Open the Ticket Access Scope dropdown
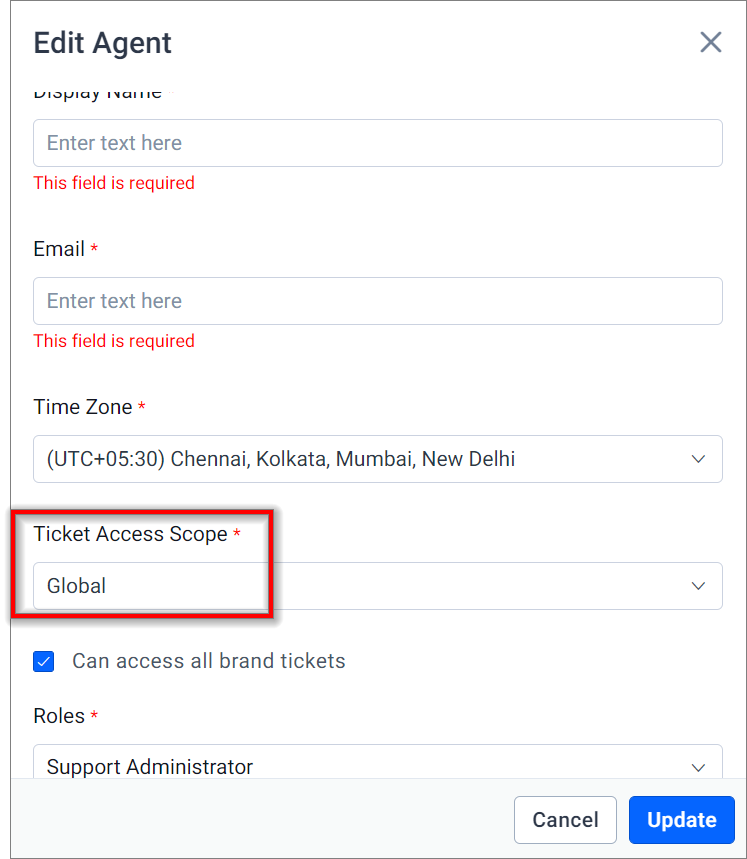Viewport: 747px width, 859px height. point(378,586)
